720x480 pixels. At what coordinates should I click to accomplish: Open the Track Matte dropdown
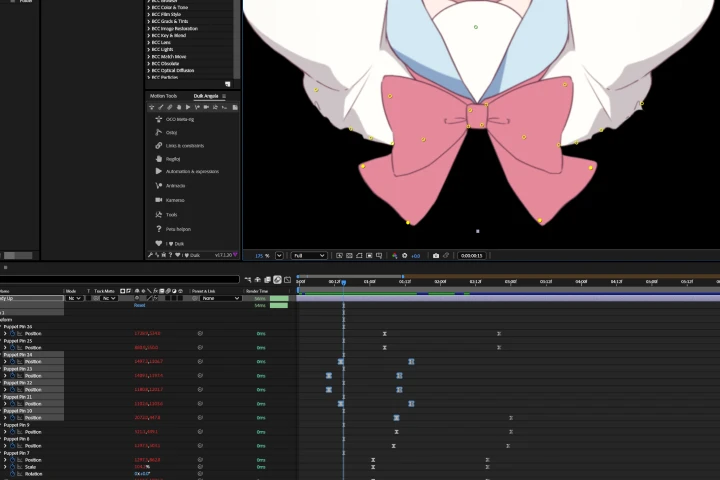(109, 298)
